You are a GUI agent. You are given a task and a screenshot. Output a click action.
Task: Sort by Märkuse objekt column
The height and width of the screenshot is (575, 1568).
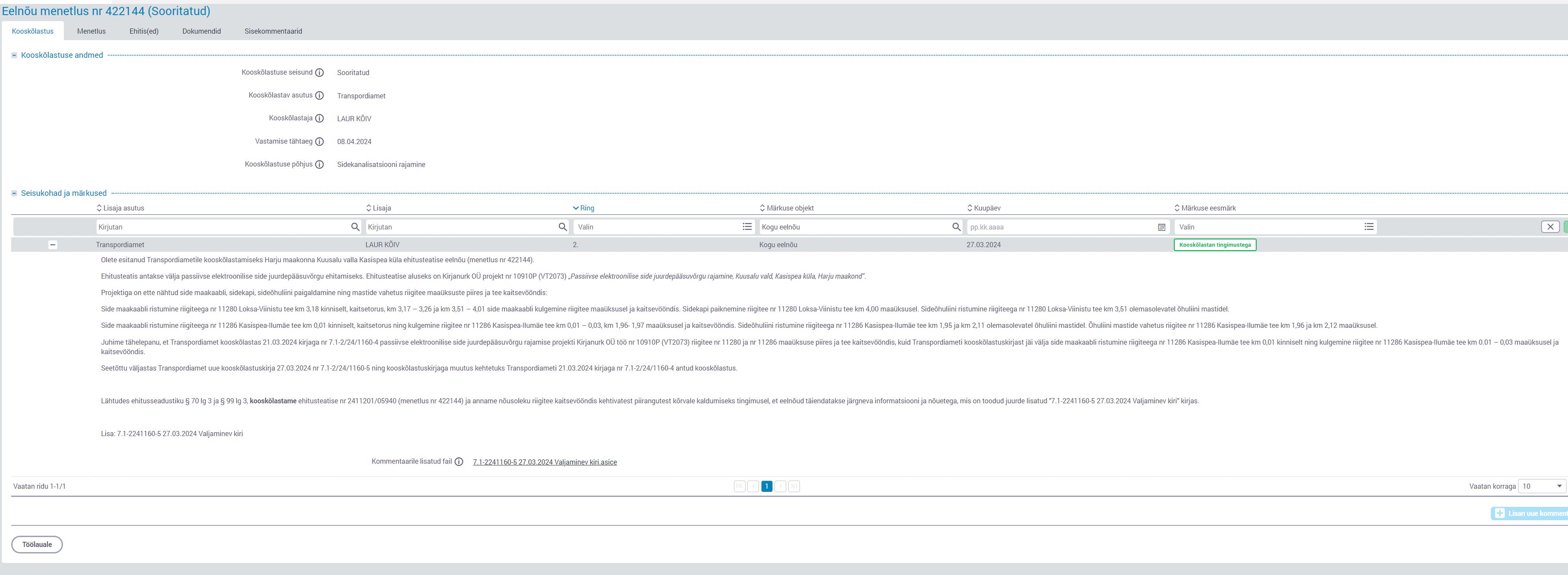click(x=787, y=208)
